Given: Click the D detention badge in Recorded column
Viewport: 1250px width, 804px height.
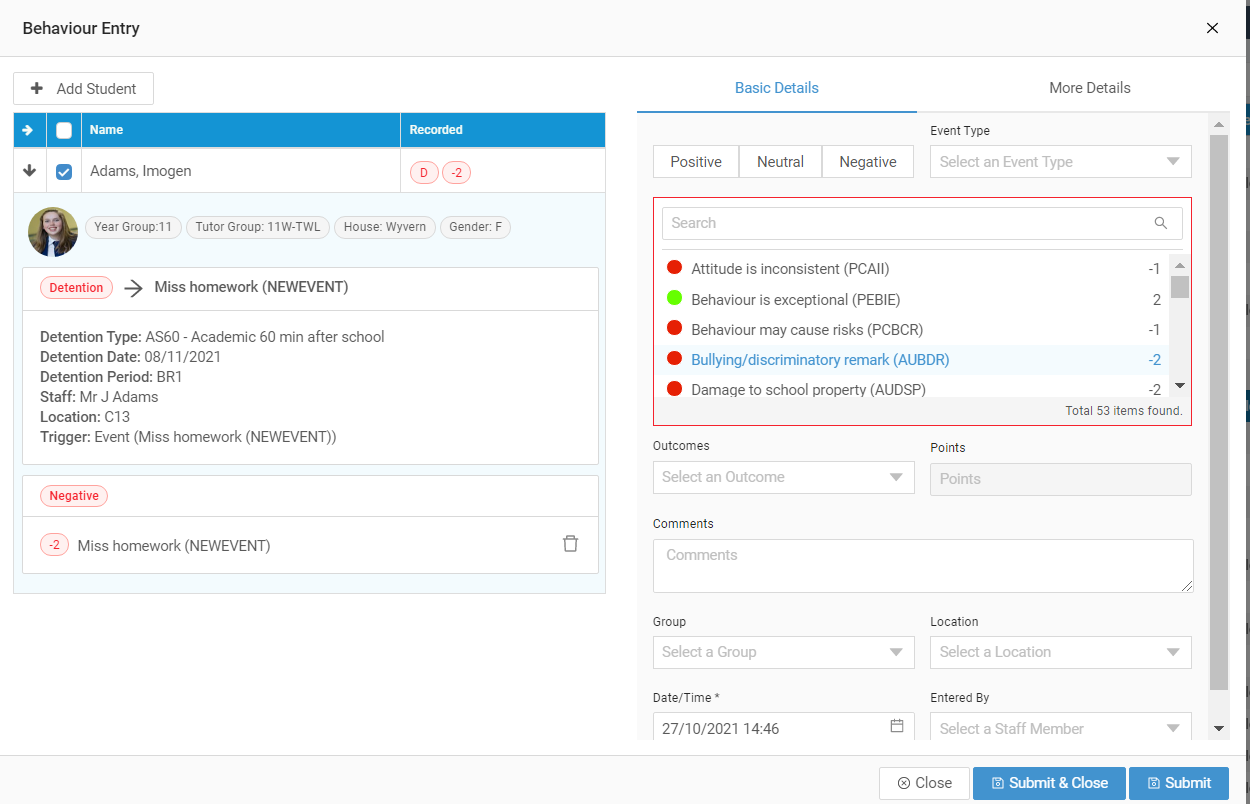Looking at the screenshot, I should point(423,173).
